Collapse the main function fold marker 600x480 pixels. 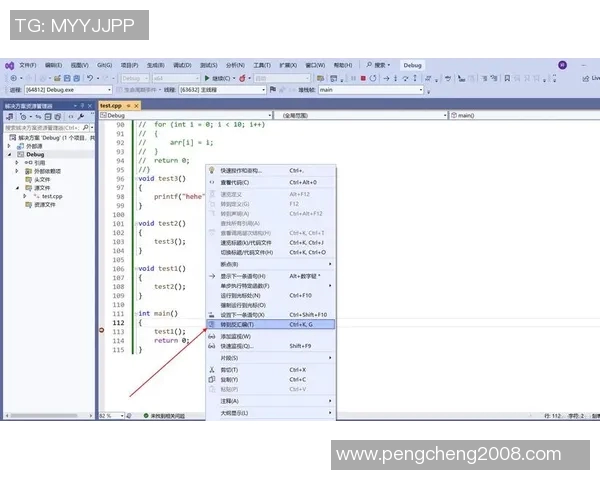135,314
